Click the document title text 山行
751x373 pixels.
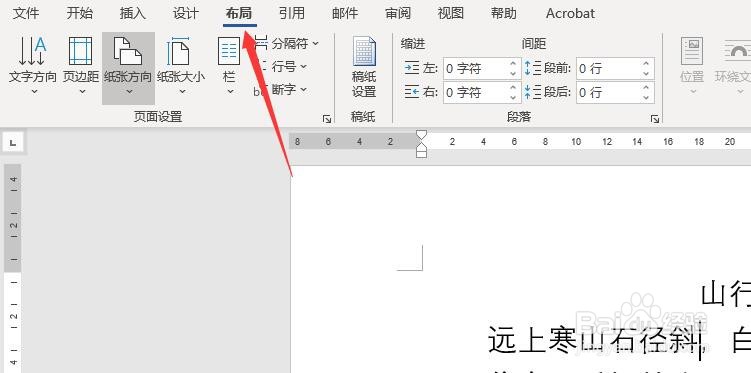click(726, 295)
